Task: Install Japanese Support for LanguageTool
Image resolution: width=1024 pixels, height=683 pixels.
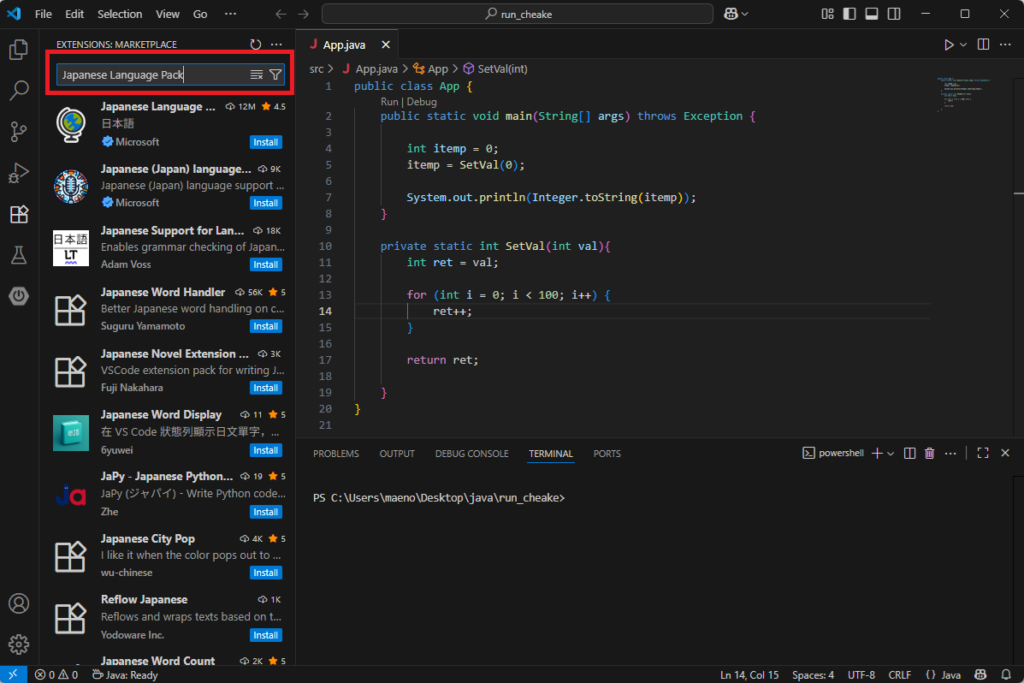Action: coord(266,264)
